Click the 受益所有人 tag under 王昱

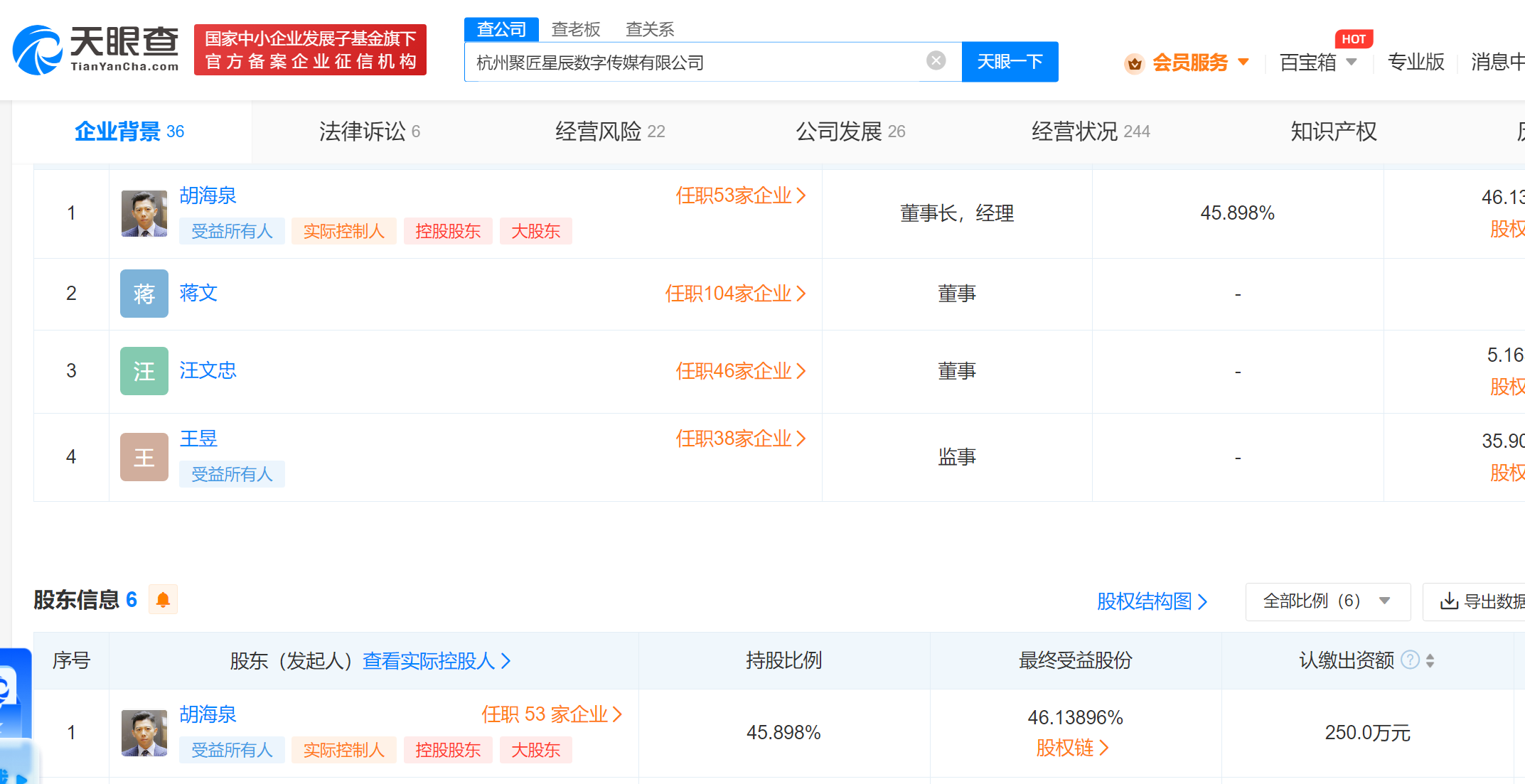click(x=232, y=474)
